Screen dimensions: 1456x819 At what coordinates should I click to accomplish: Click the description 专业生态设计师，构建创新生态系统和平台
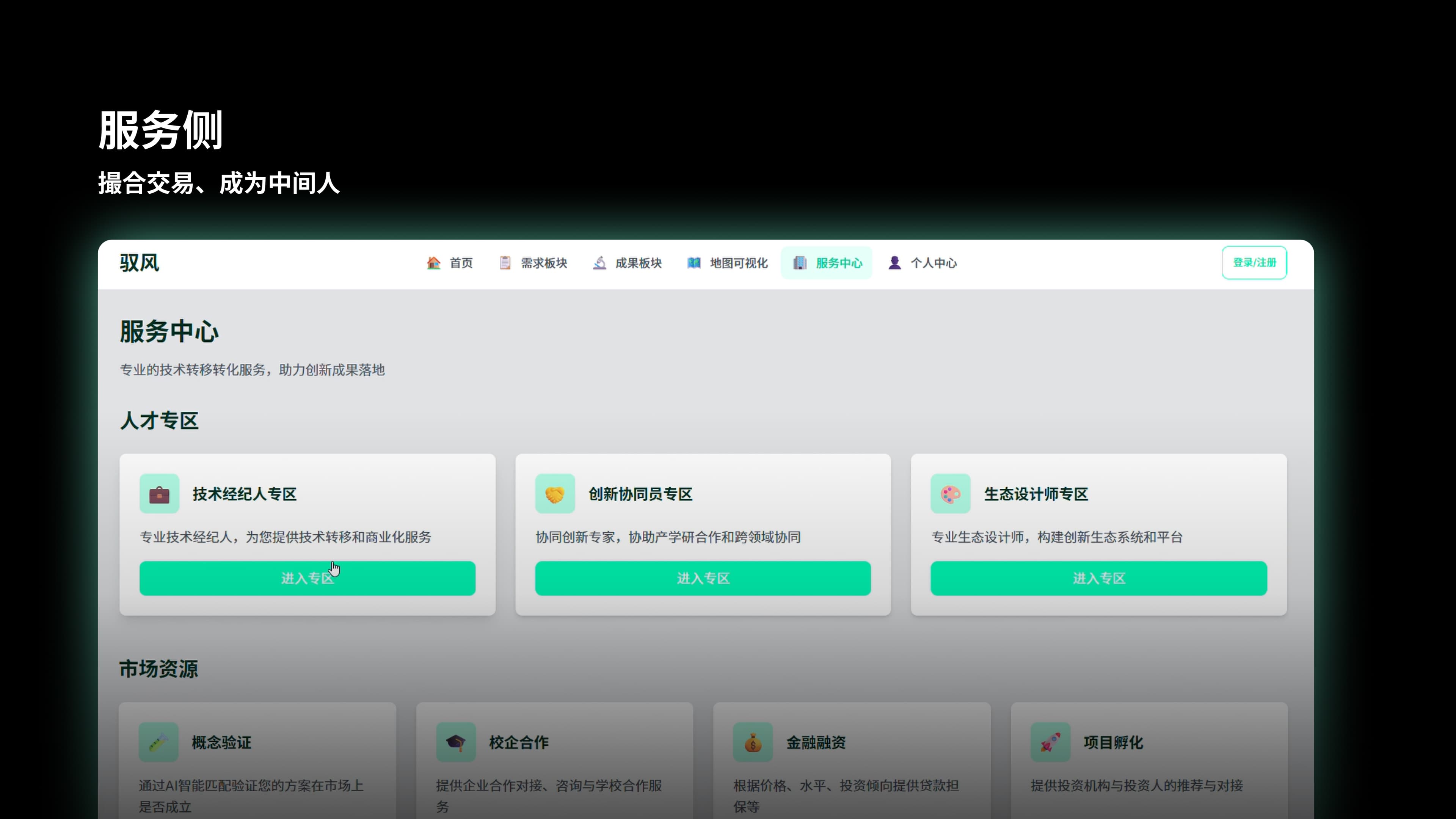pyautogui.click(x=1057, y=537)
